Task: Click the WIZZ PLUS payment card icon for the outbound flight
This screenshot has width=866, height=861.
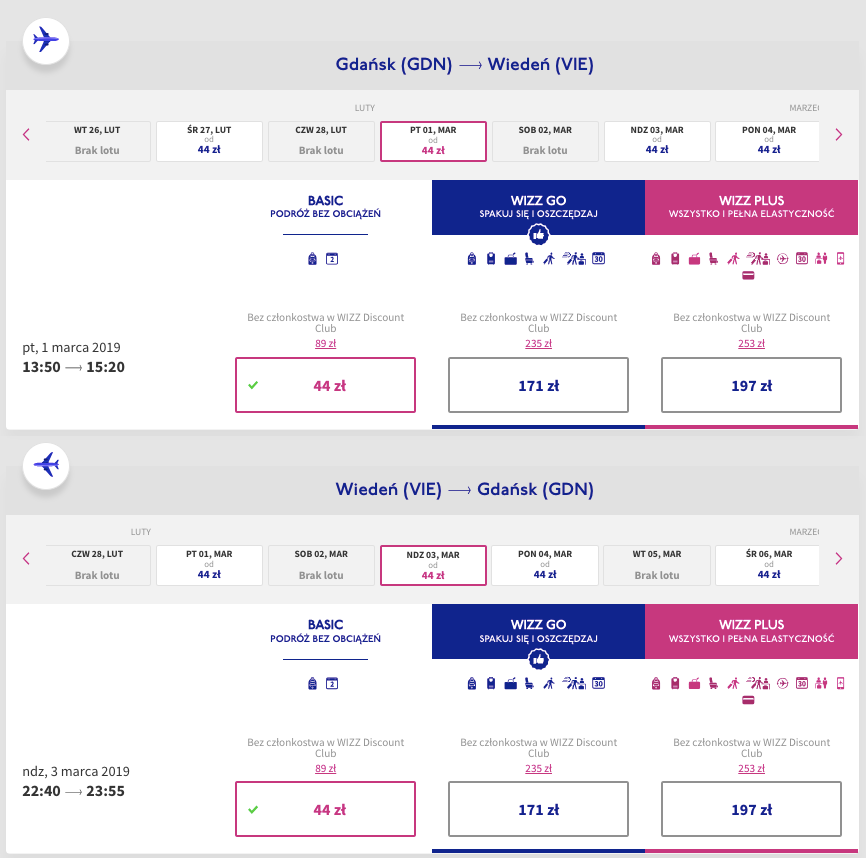Action: point(748,276)
